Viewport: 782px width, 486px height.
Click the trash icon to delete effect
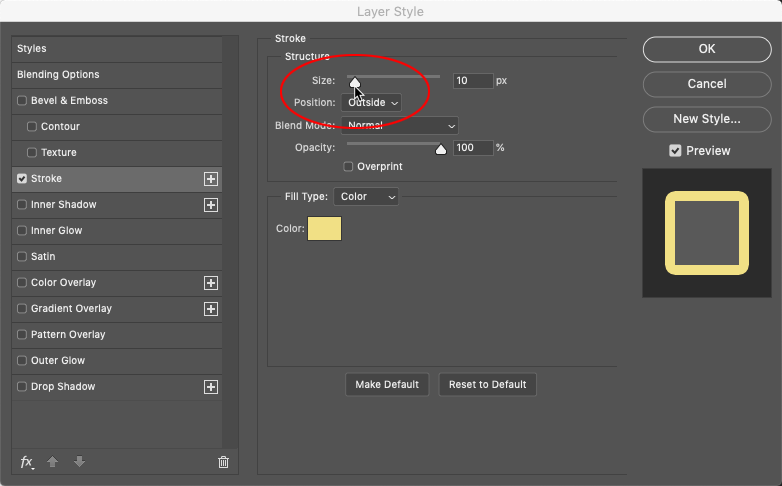223,462
